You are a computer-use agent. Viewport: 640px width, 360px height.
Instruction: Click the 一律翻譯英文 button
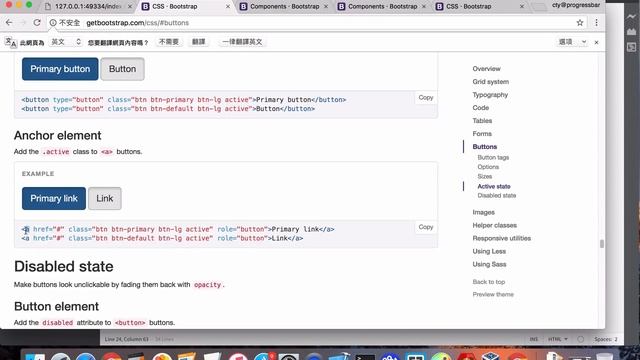tap(242, 42)
